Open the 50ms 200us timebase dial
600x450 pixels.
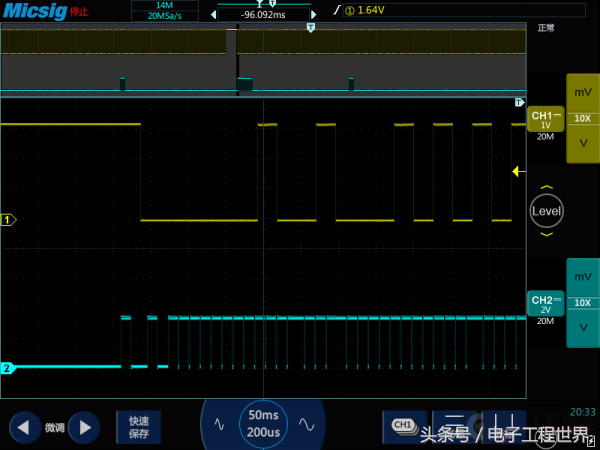[x=263, y=424]
